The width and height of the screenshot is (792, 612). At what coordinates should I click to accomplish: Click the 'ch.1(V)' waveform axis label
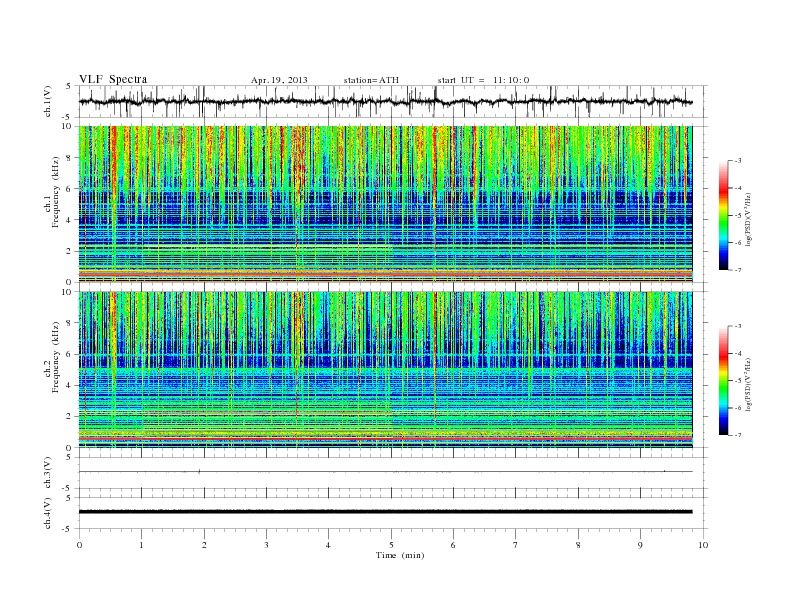point(48,101)
